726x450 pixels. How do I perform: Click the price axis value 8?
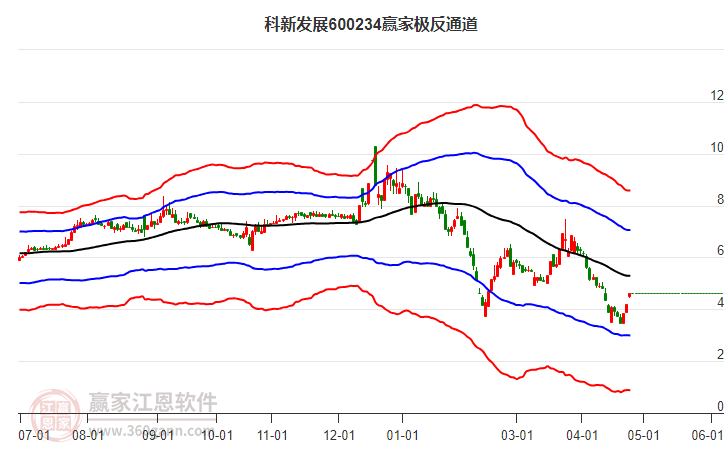tap(720, 199)
